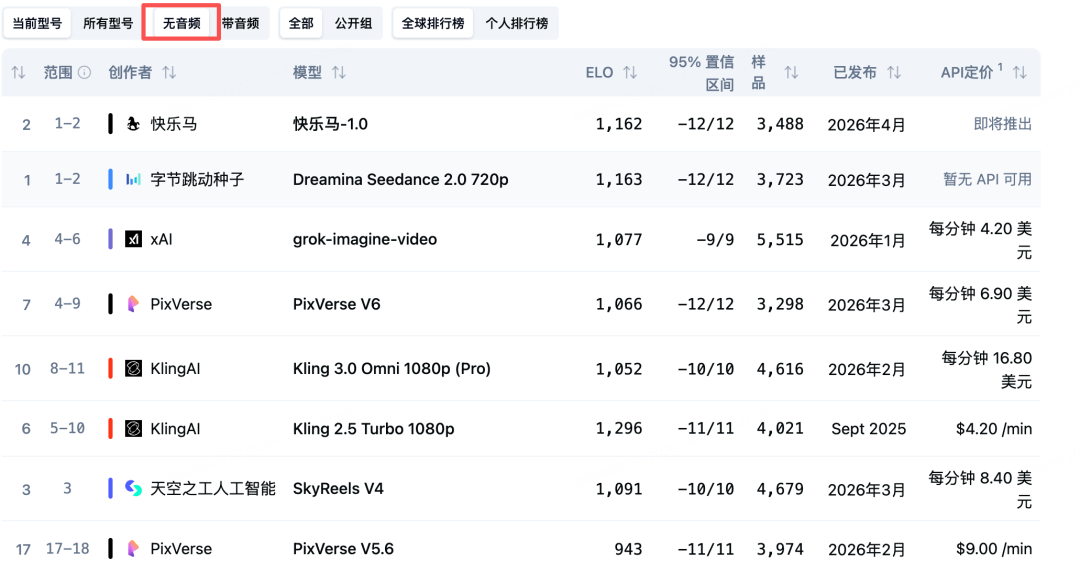This screenshot has height=572, width=1080.
Task: Sort the table by ELO column
Action: tap(630, 73)
